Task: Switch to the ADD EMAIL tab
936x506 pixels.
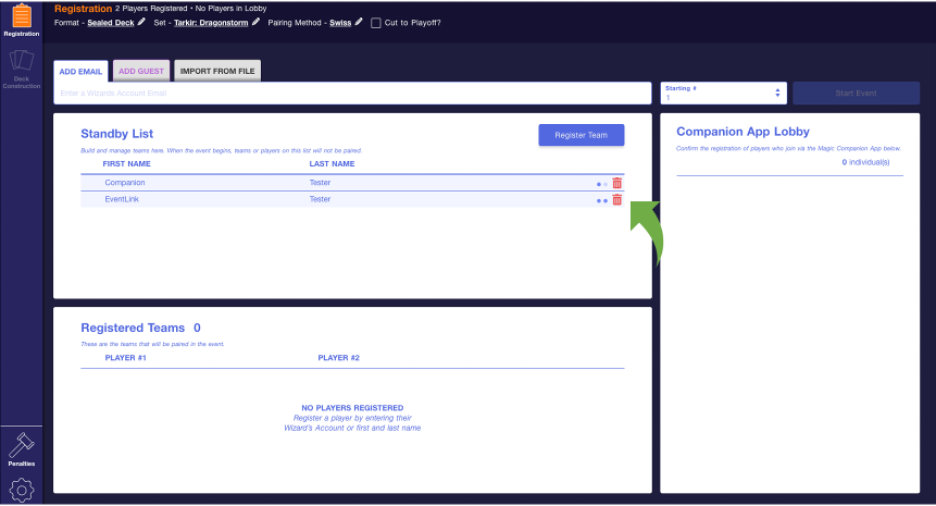Action: click(x=81, y=71)
